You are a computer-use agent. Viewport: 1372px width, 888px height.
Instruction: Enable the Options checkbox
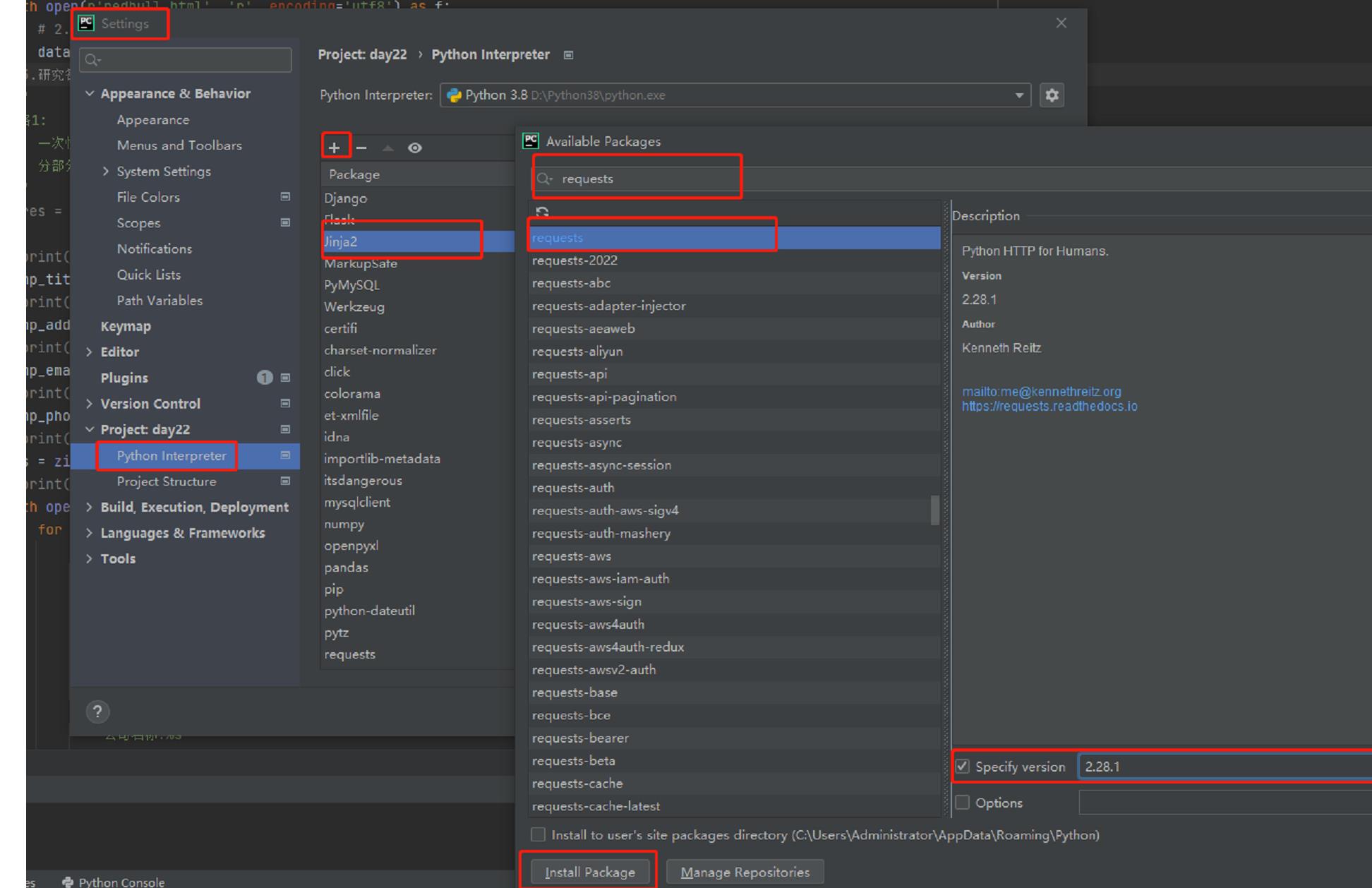pos(962,803)
